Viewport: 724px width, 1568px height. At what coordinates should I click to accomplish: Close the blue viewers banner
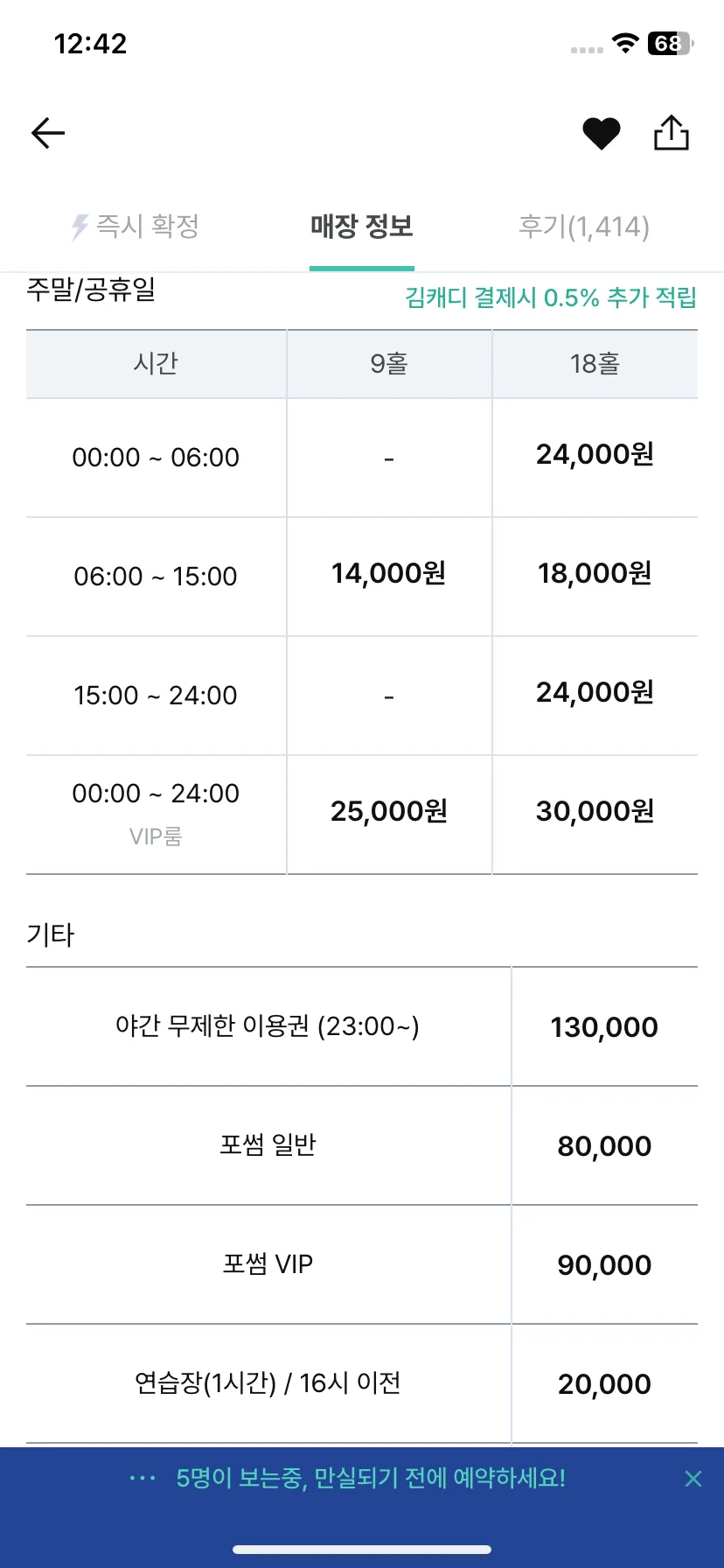click(693, 1479)
